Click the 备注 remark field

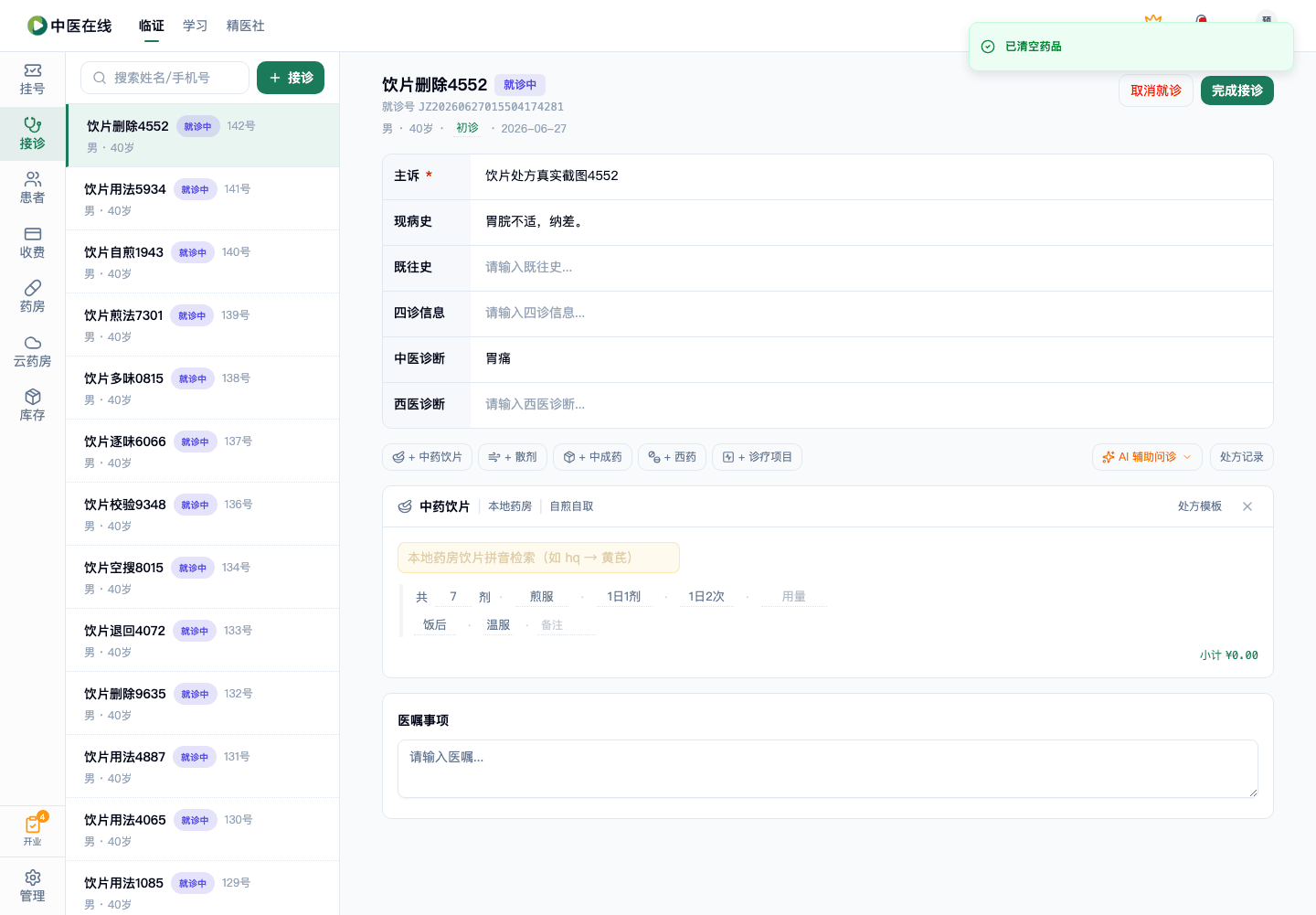(567, 625)
